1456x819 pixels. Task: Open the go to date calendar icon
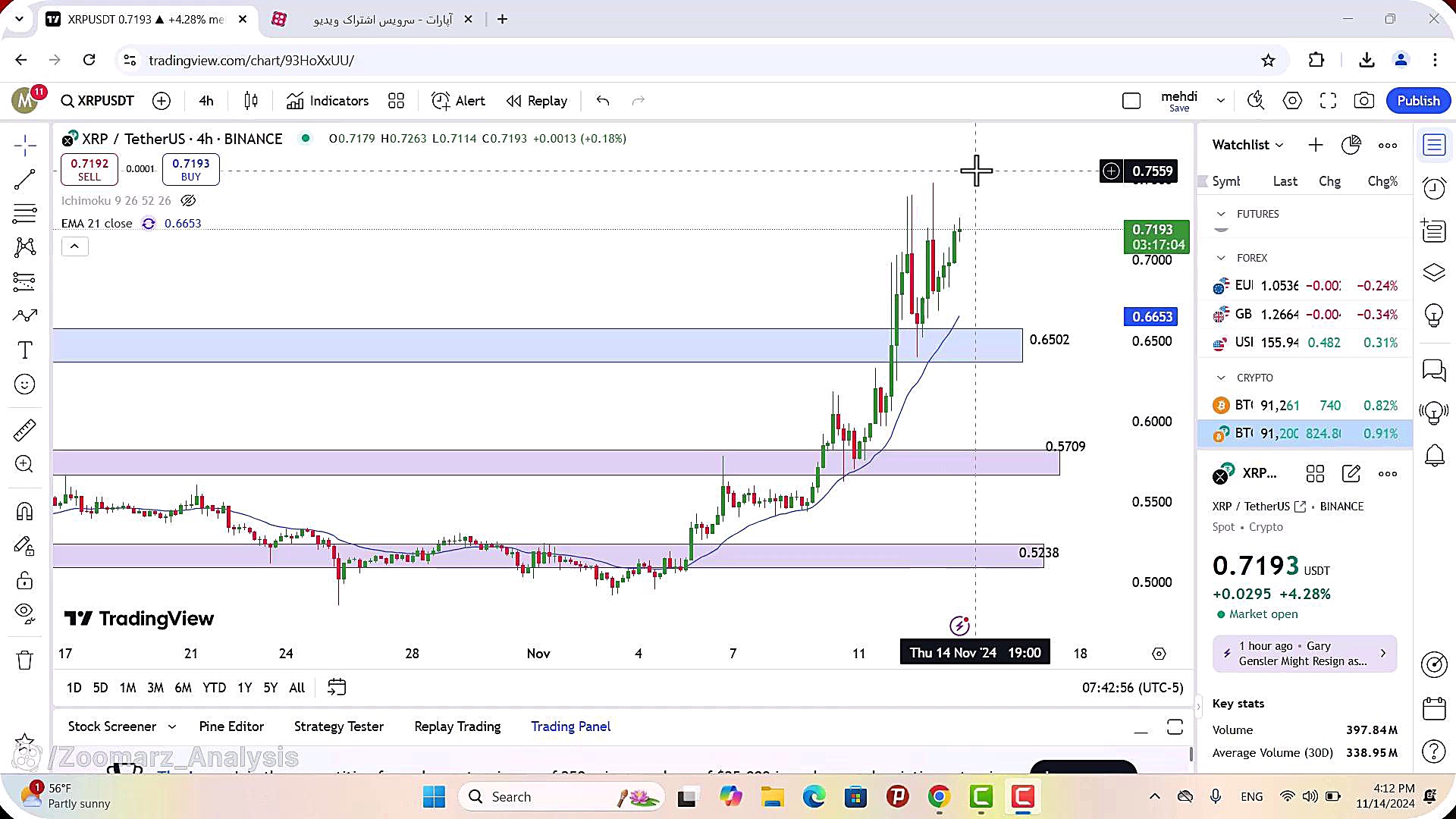tap(337, 688)
